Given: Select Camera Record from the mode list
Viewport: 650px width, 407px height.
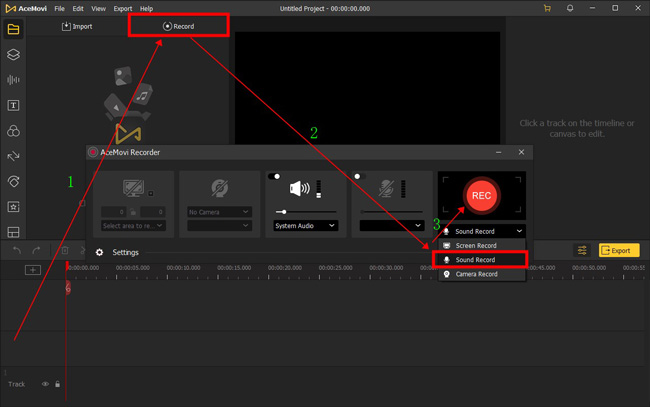Looking at the screenshot, I should 482,274.
